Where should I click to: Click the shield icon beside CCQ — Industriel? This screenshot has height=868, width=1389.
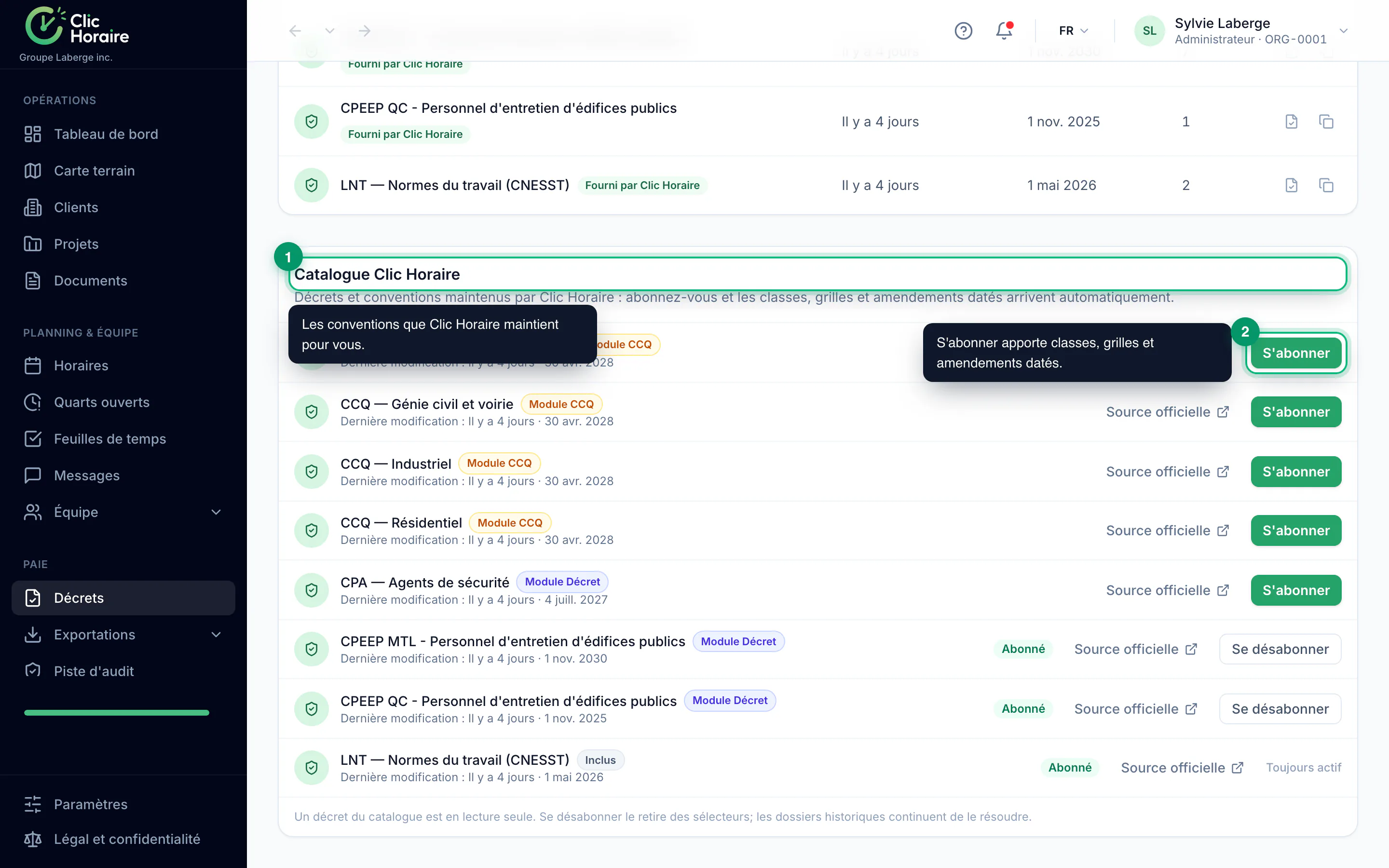coord(312,472)
